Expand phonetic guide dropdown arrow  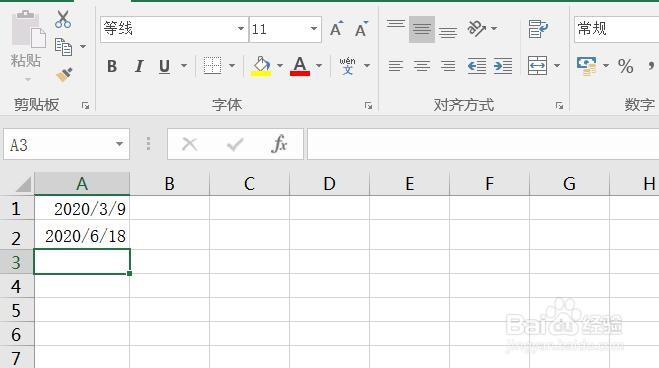point(367,66)
